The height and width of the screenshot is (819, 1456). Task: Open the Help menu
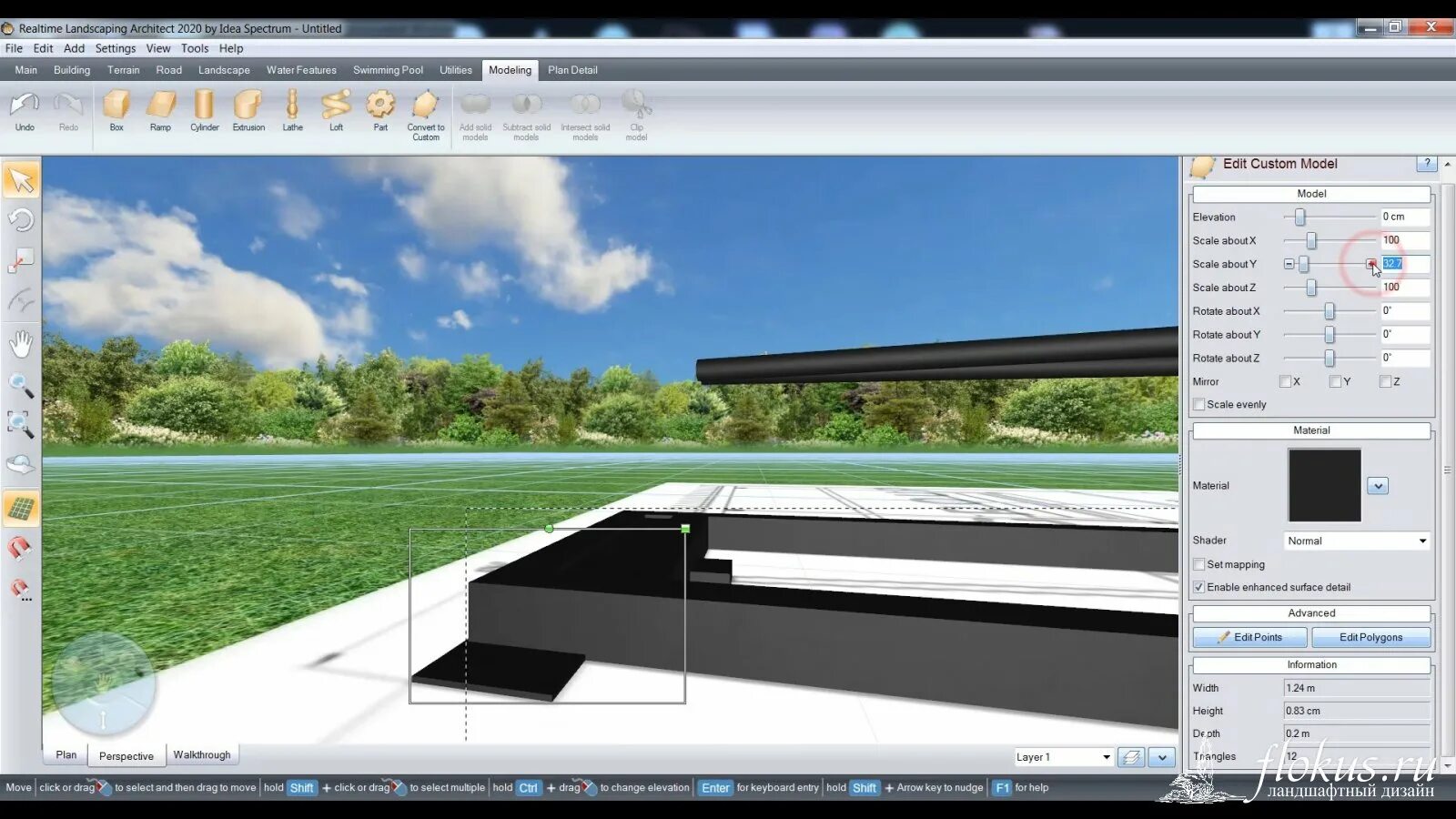[231, 48]
